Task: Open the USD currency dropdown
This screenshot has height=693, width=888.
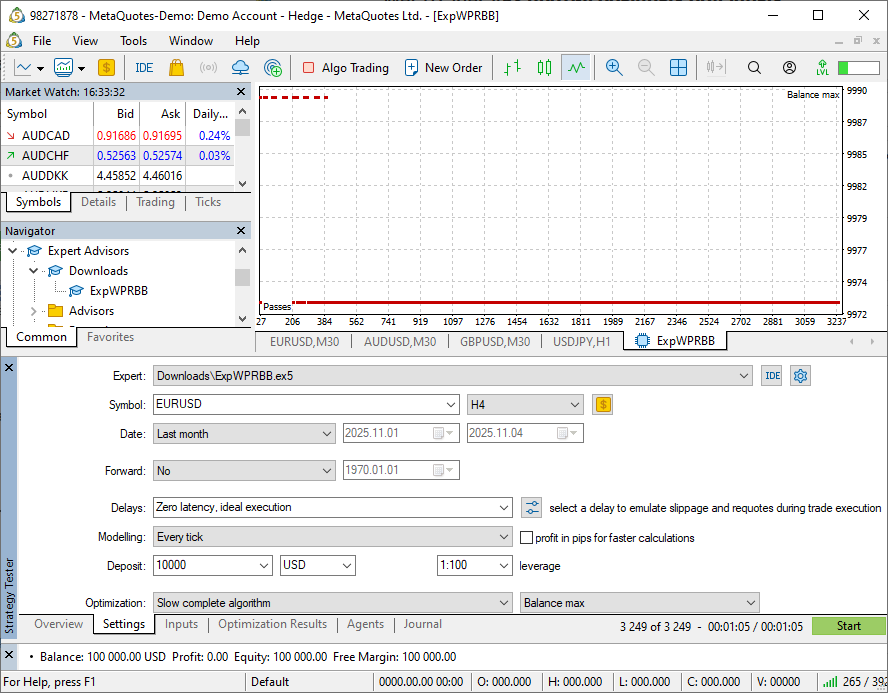Action: tap(347, 566)
